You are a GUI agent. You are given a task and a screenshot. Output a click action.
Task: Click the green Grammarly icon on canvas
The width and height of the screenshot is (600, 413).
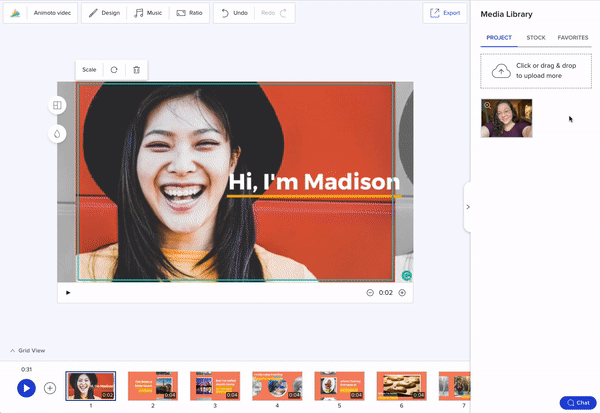pyautogui.click(x=407, y=275)
